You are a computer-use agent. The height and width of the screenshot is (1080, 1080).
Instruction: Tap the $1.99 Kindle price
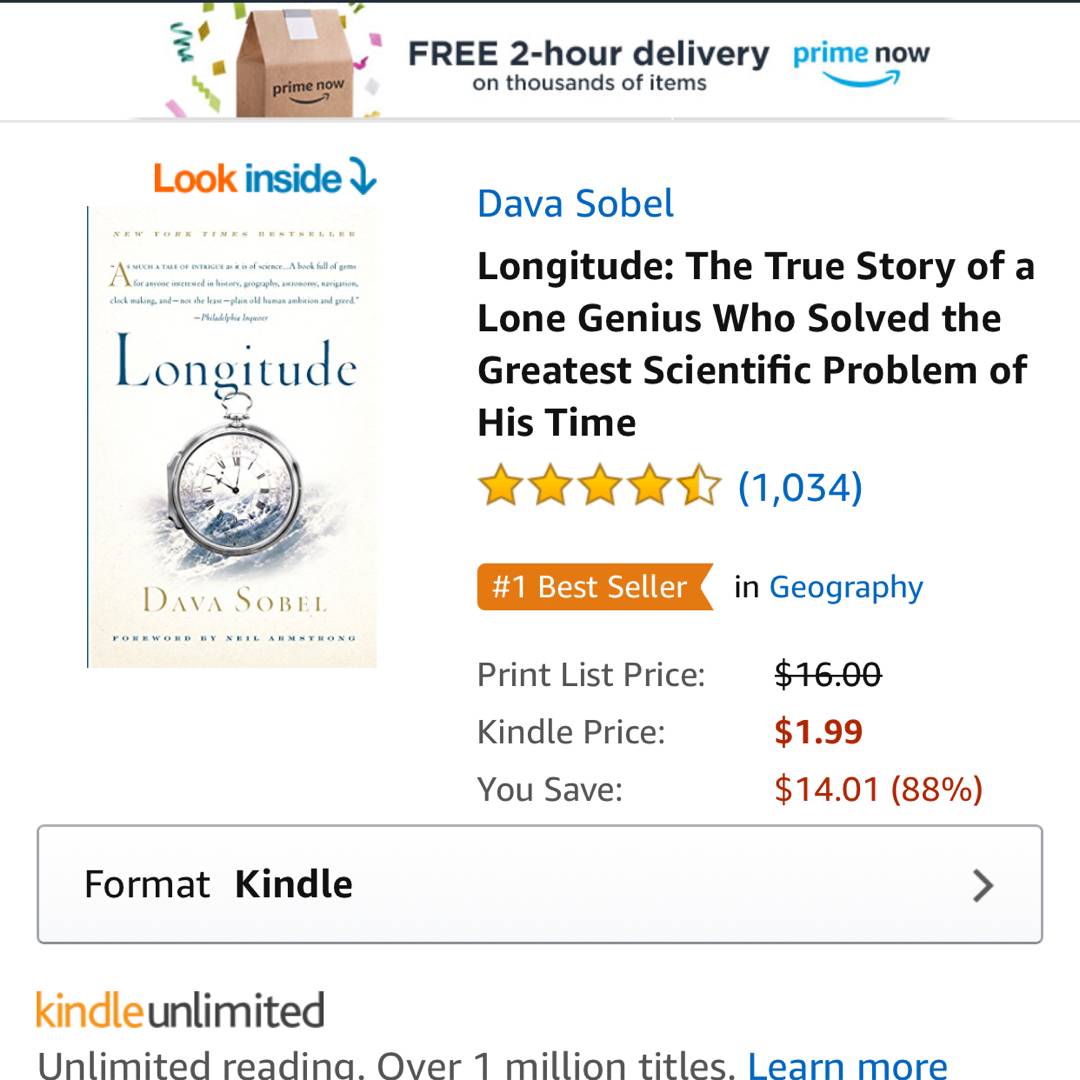818,731
